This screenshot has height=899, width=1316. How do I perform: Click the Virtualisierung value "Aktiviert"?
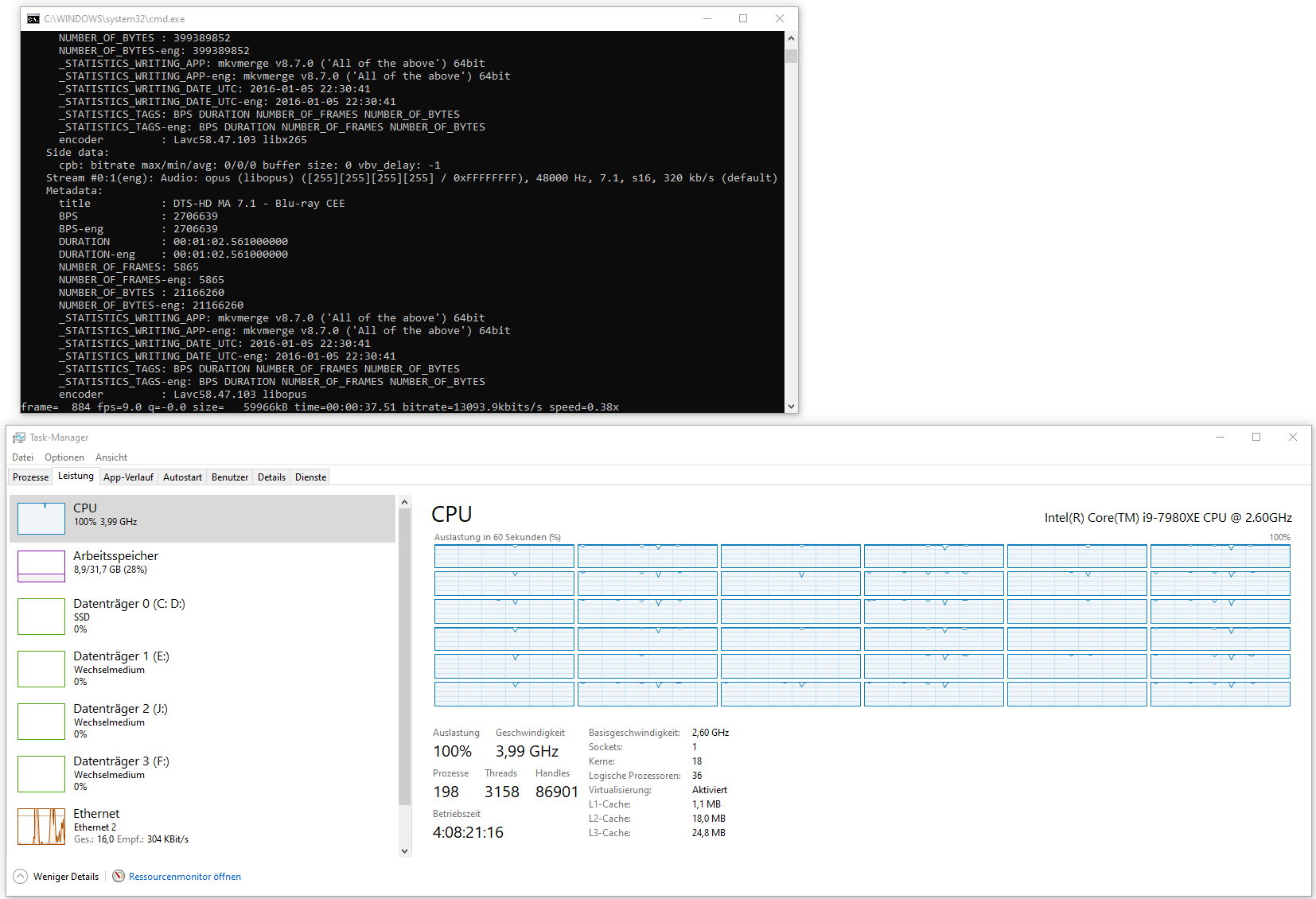pos(710,790)
